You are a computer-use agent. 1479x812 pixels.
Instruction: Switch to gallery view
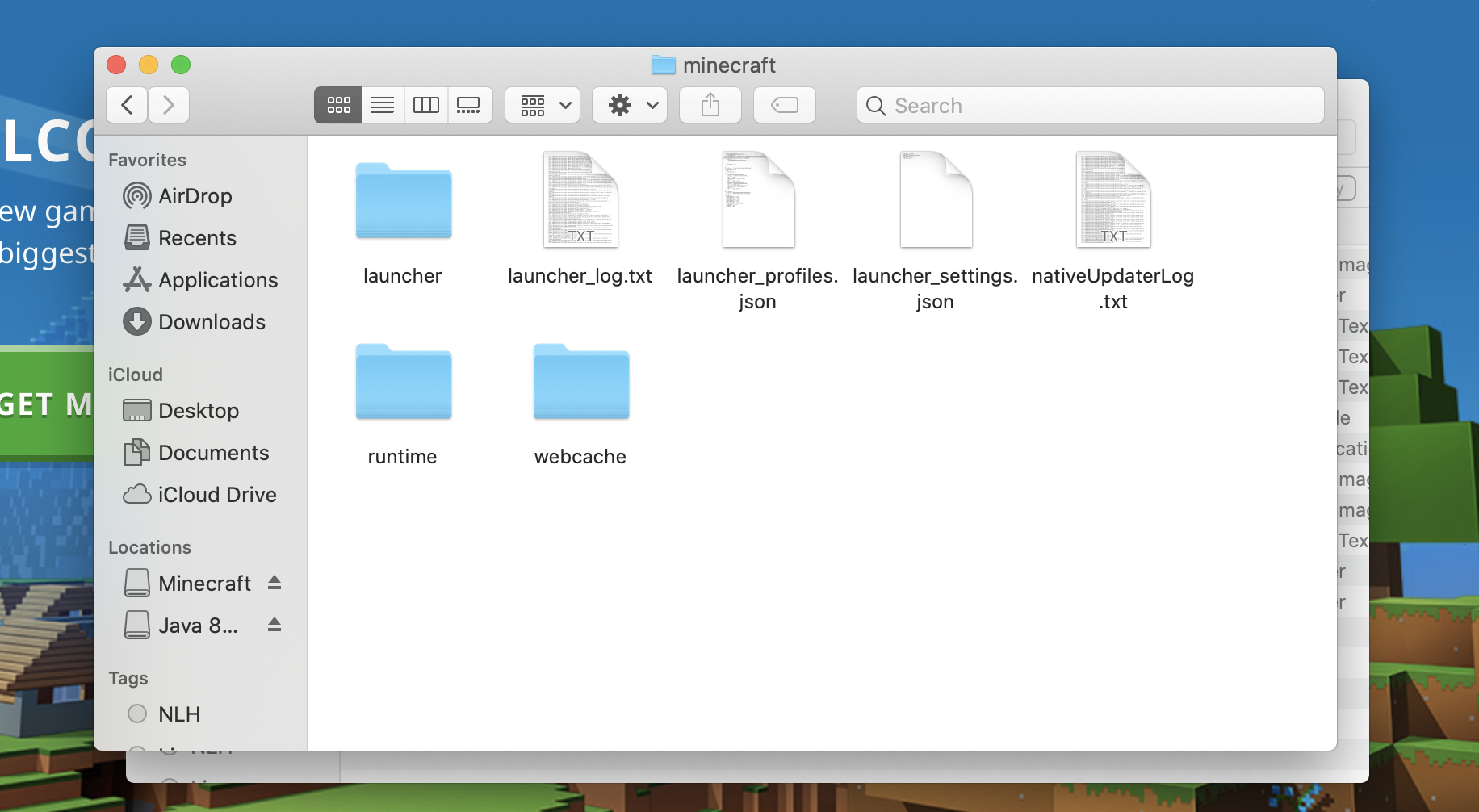(469, 105)
